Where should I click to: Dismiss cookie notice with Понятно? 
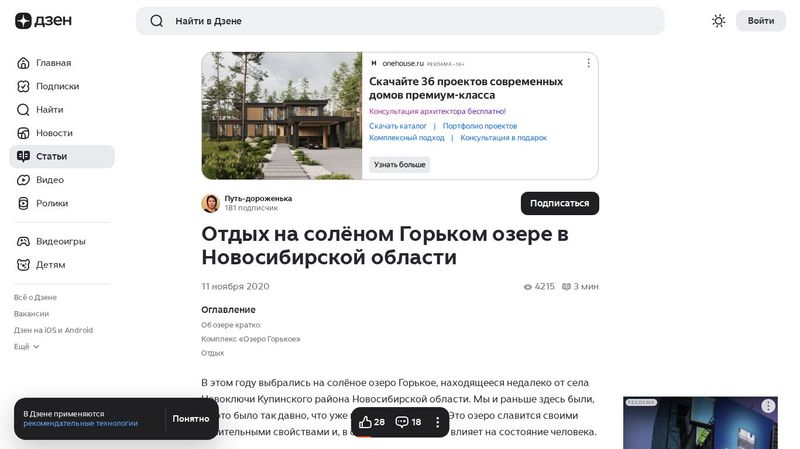[x=190, y=419]
